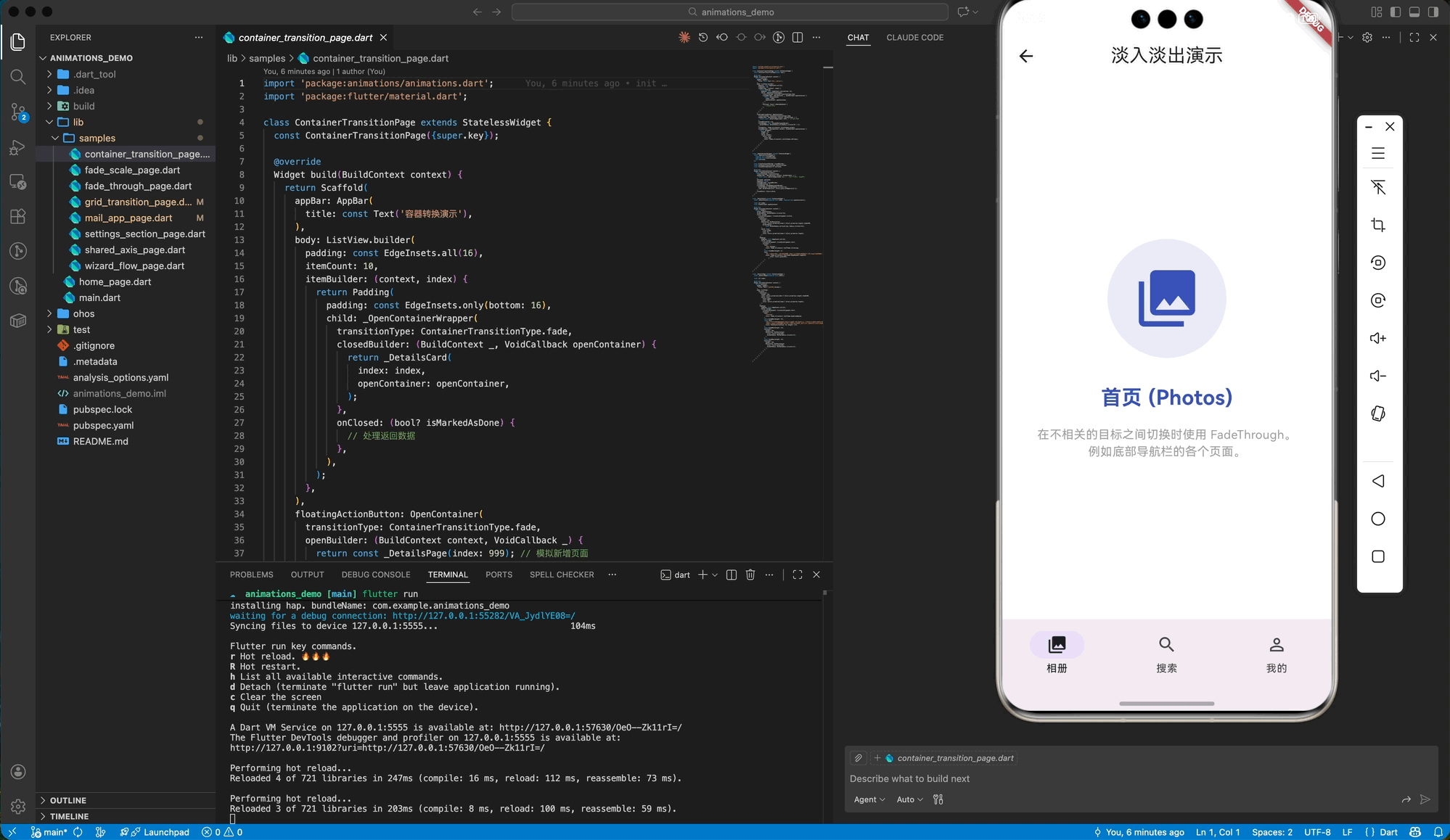Open the Agent mode dropdown

869,799
